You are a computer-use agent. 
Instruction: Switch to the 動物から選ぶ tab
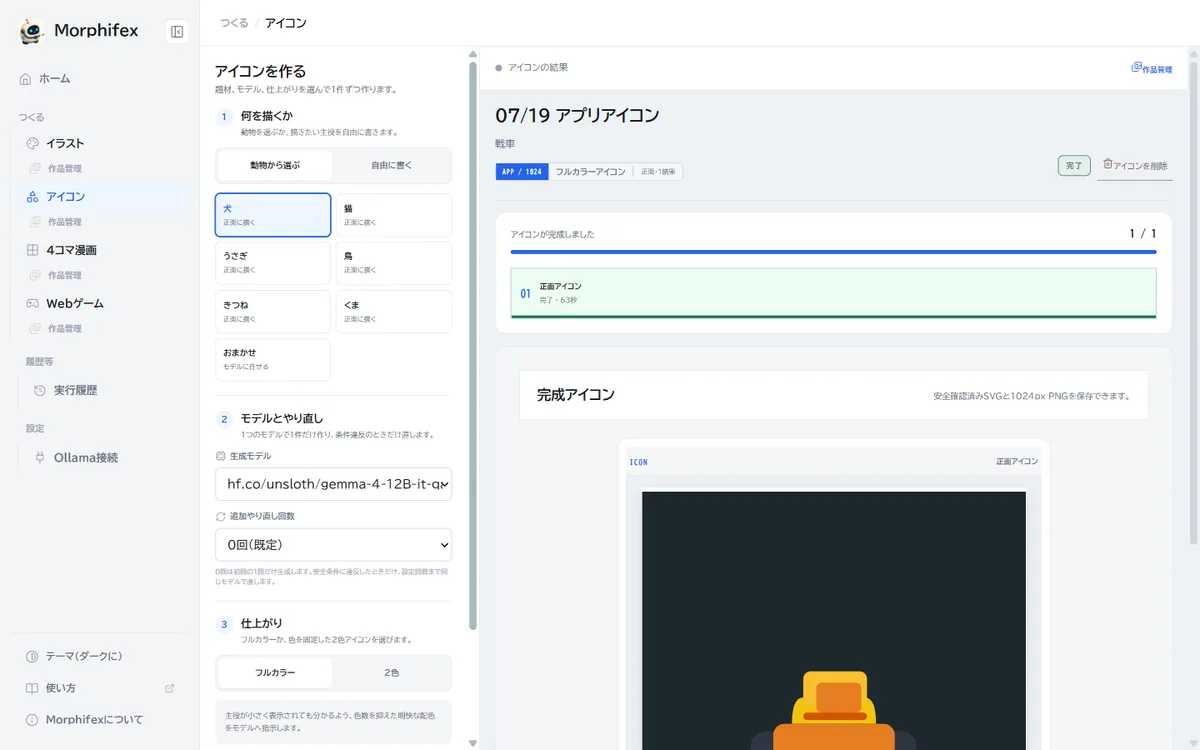275,165
